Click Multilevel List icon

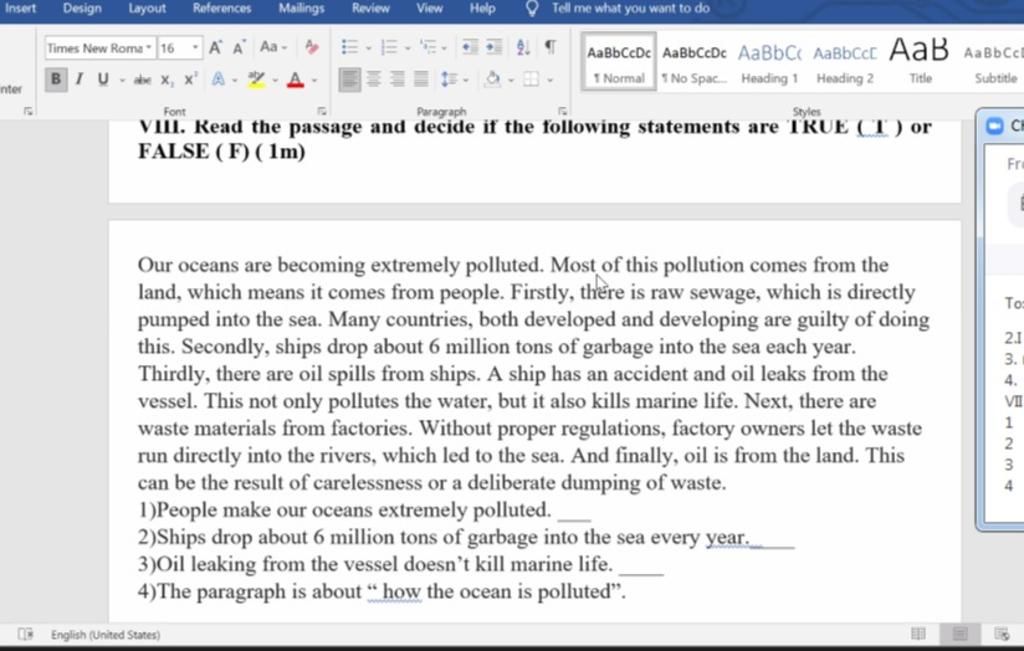pos(428,47)
